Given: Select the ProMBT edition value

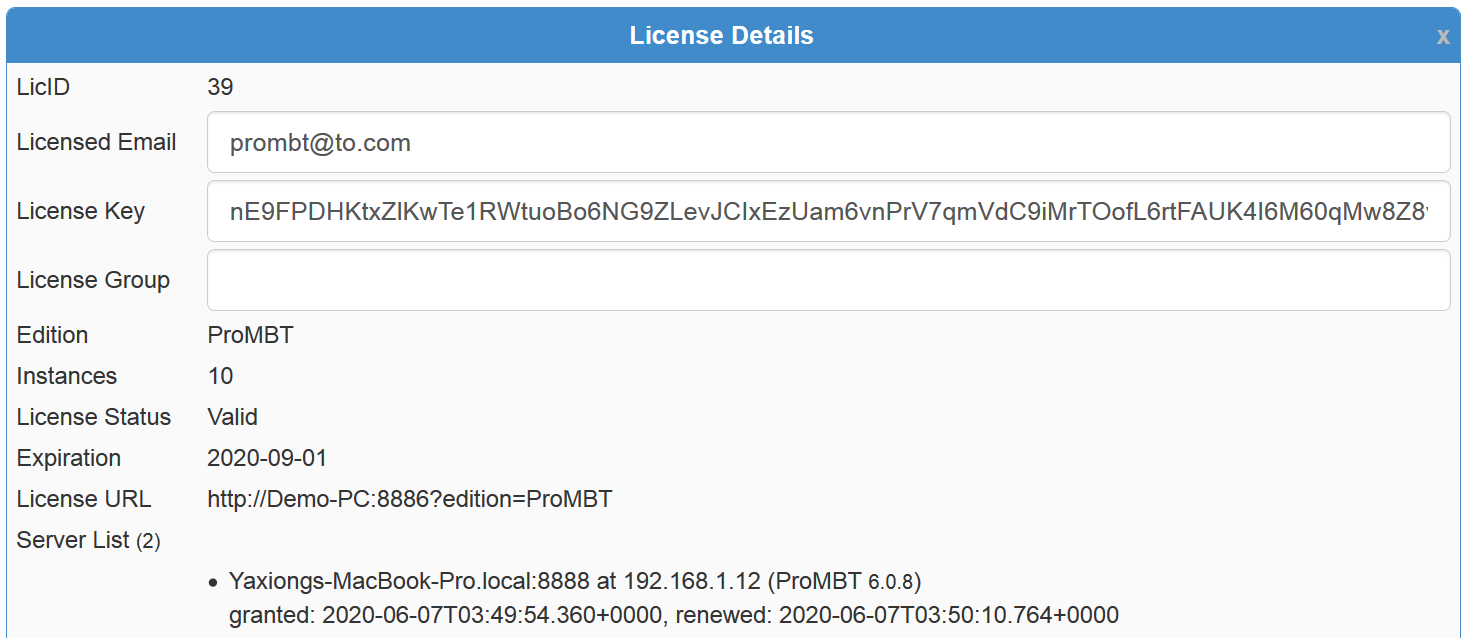Looking at the screenshot, I should (250, 335).
